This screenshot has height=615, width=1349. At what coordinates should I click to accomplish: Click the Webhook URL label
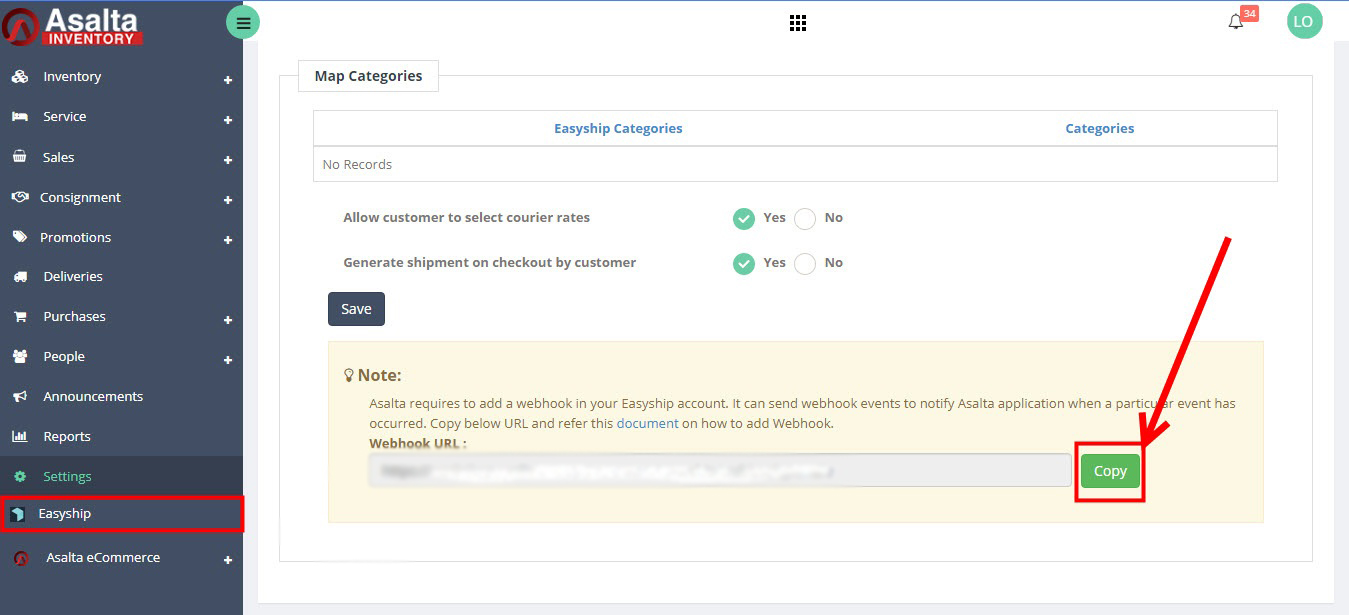418,443
